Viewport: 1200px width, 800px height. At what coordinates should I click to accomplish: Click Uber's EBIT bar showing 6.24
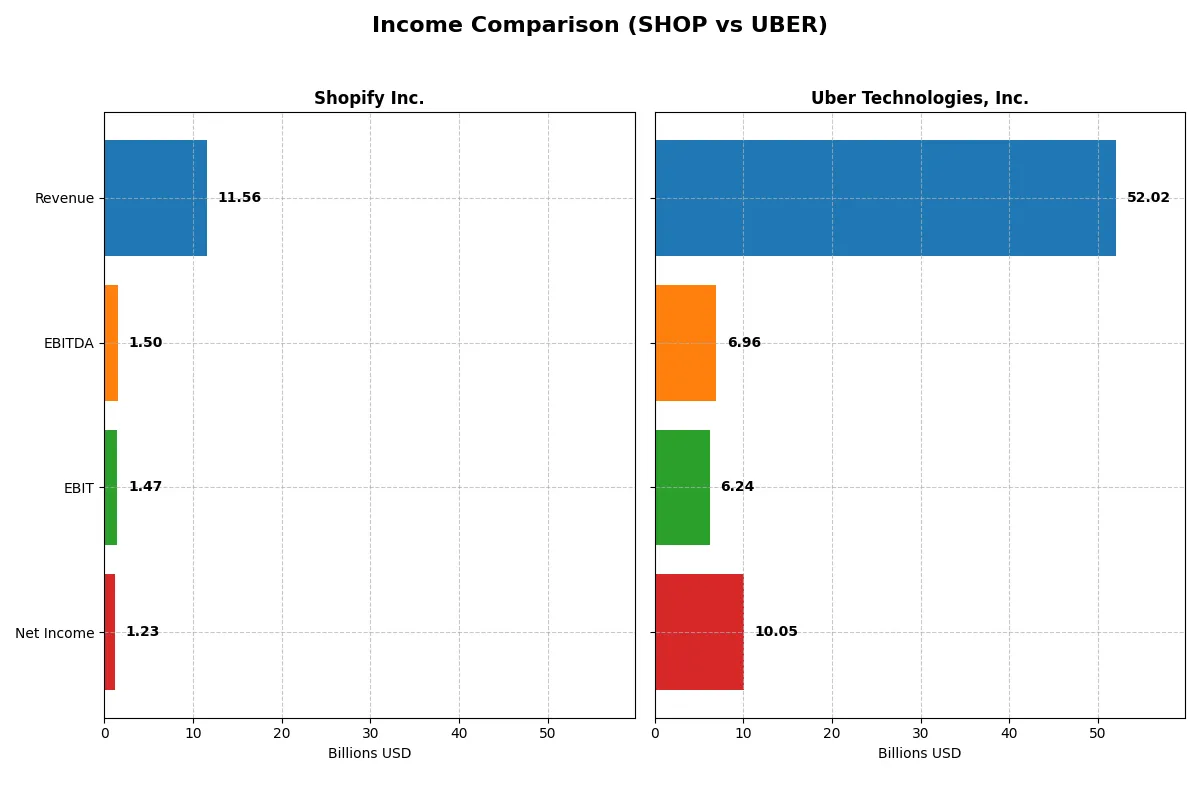click(x=681, y=487)
